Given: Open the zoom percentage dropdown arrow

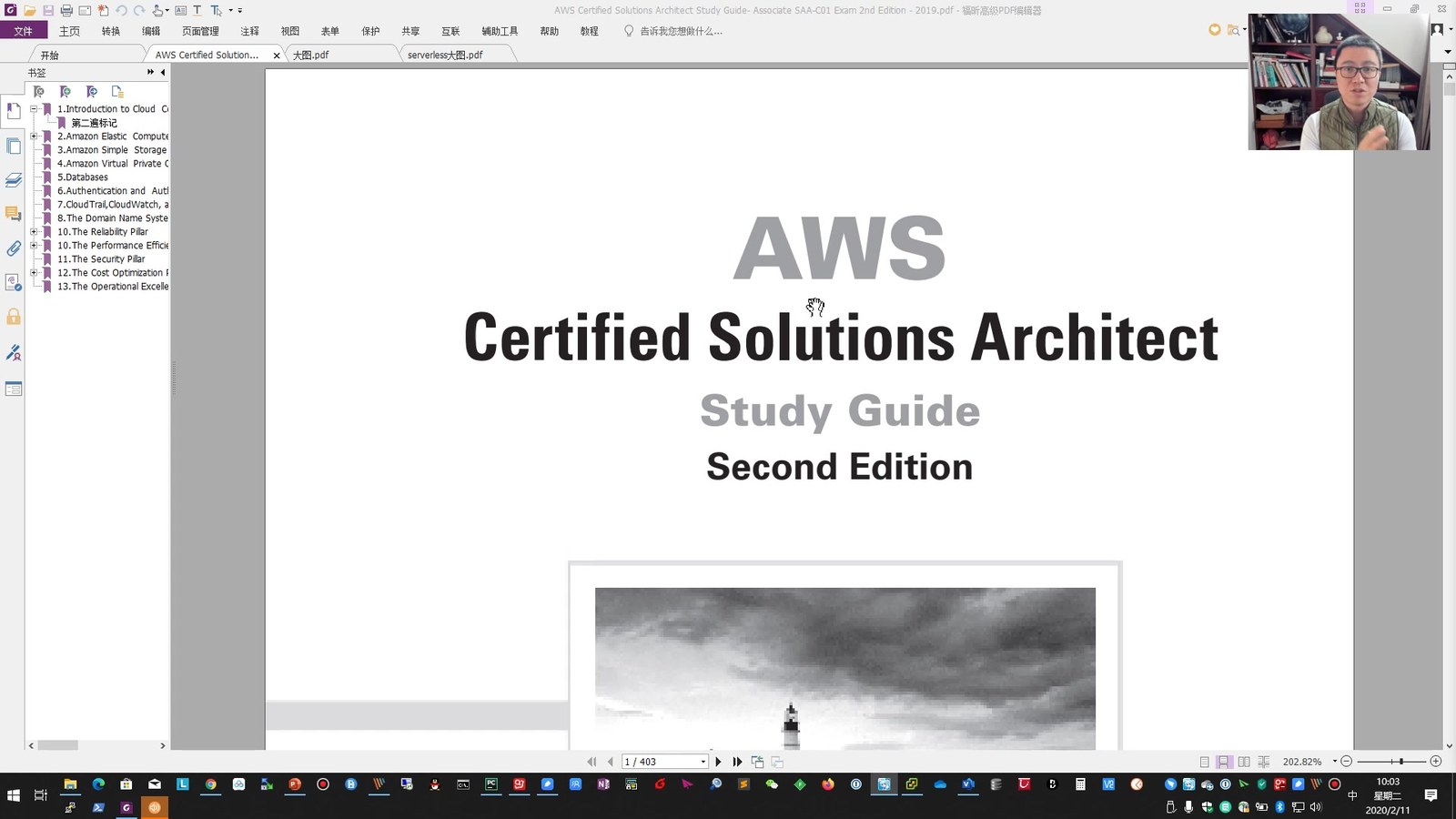Looking at the screenshot, I should point(1334,761).
